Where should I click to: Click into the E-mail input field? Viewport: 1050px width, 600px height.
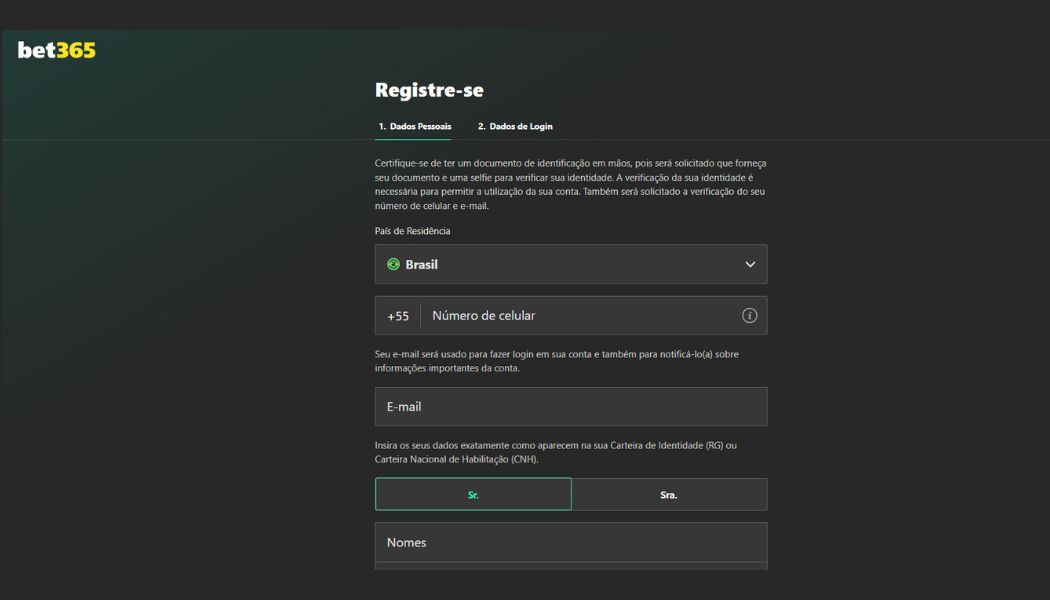click(x=570, y=407)
